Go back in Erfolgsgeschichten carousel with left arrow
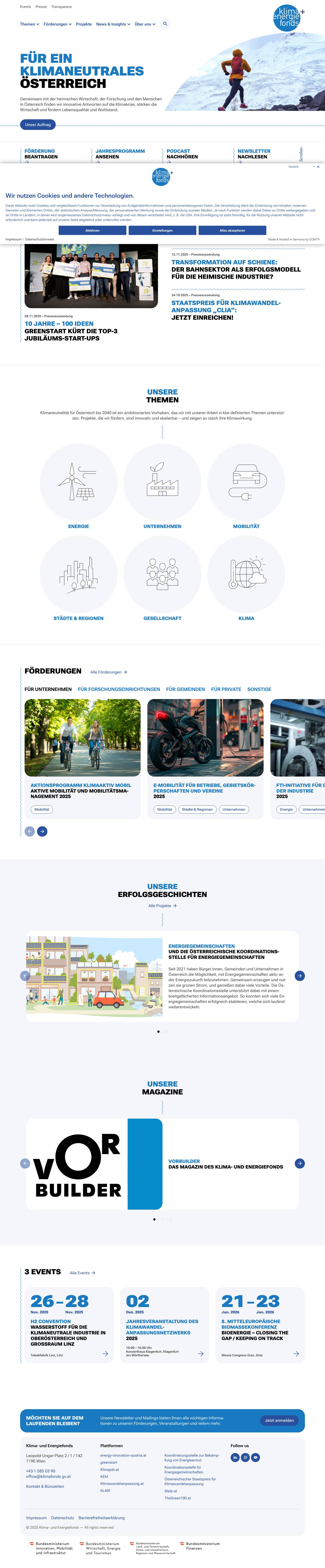325x1568 pixels. coord(25,976)
